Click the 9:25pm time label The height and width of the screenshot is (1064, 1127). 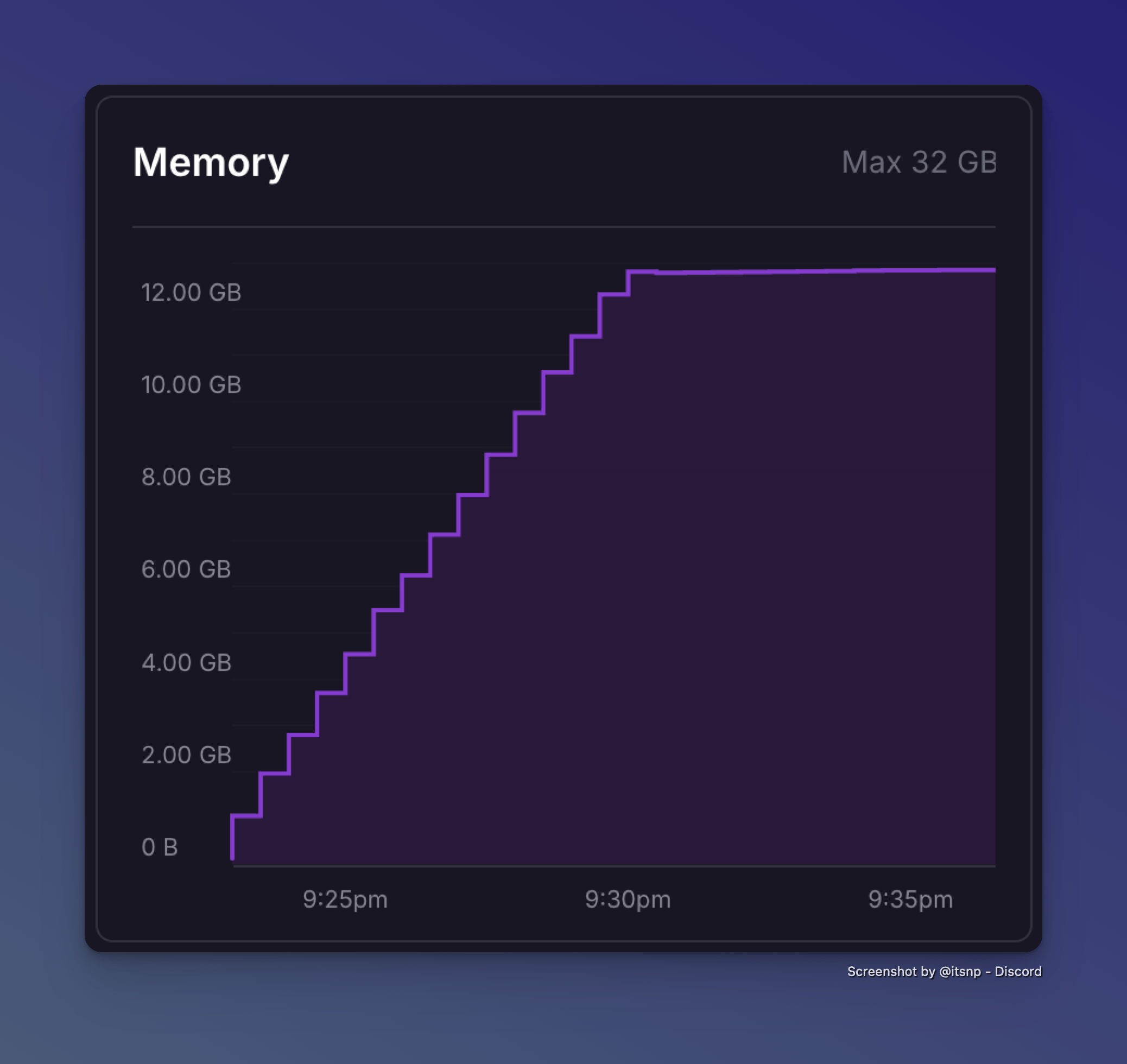[x=345, y=900]
